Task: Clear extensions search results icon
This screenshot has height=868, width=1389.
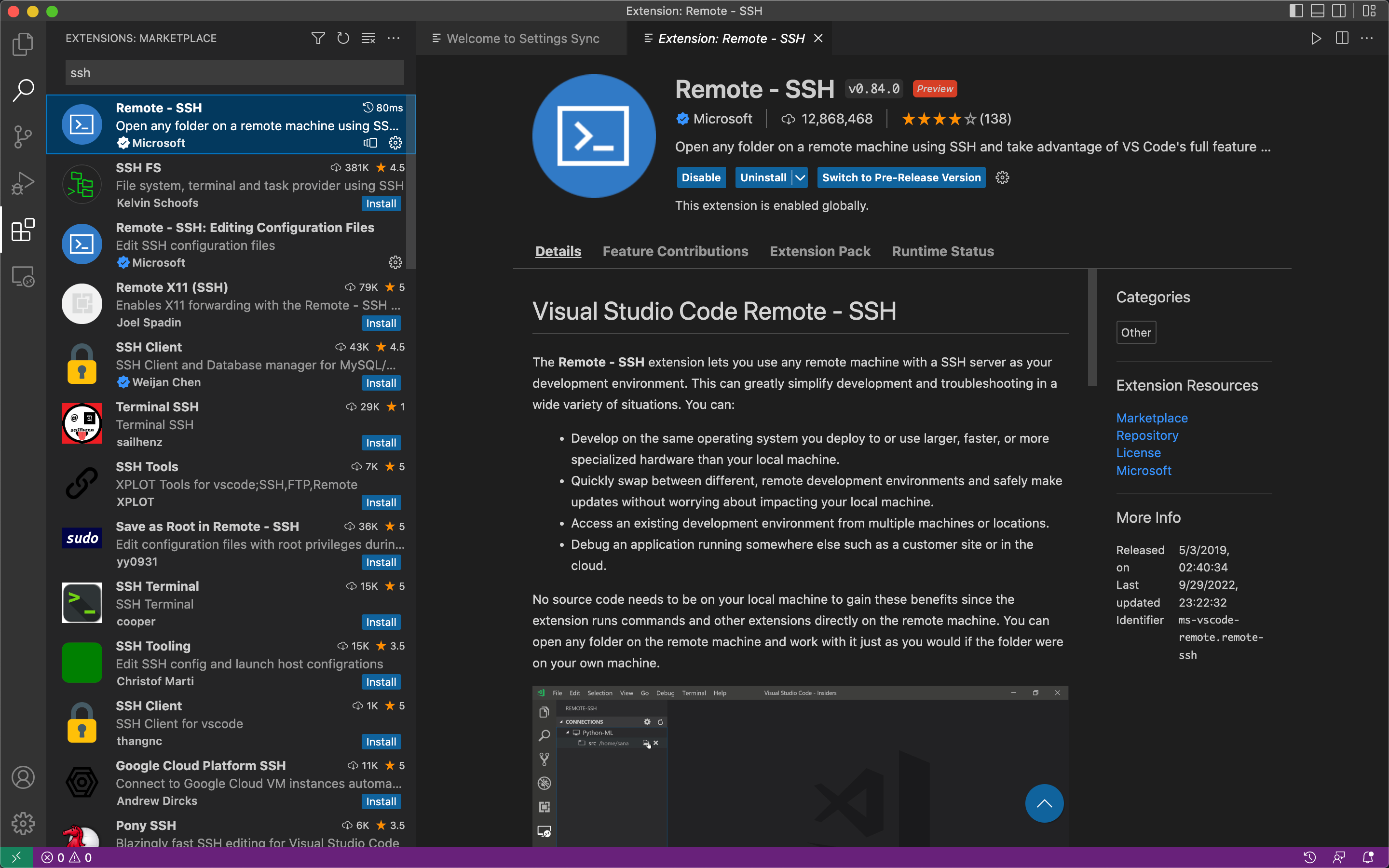Action: (x=368, y=39)
